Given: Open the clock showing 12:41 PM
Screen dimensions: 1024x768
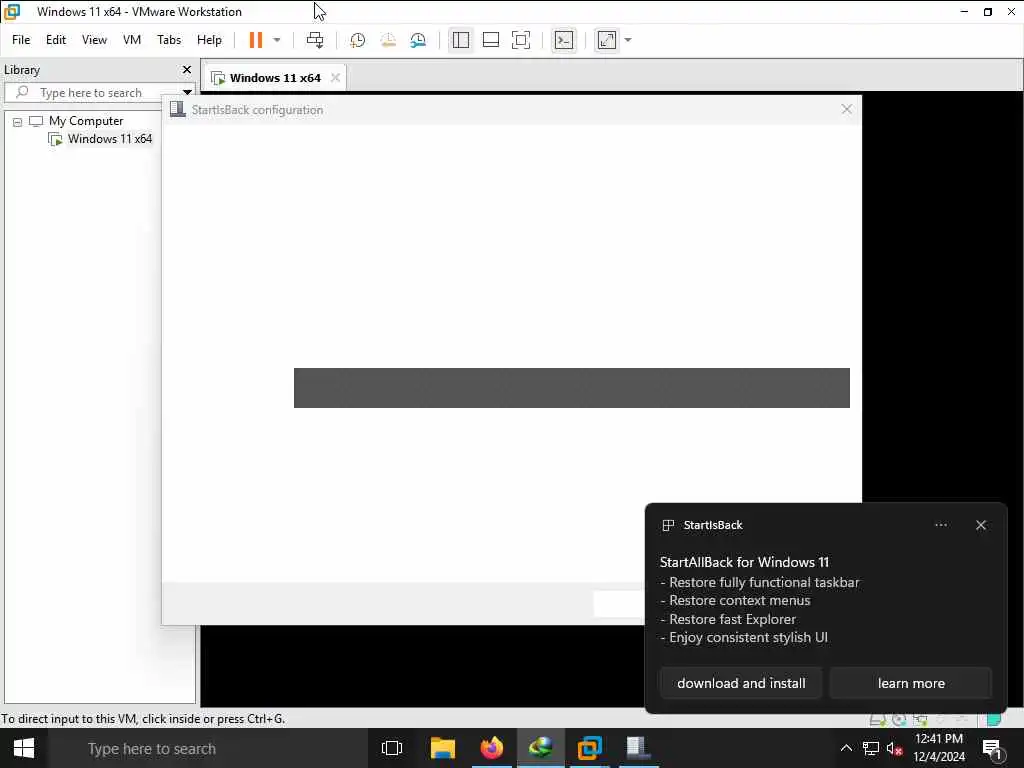Looking at the screenshot, I should pyautogui.click(x=938, y=748).
